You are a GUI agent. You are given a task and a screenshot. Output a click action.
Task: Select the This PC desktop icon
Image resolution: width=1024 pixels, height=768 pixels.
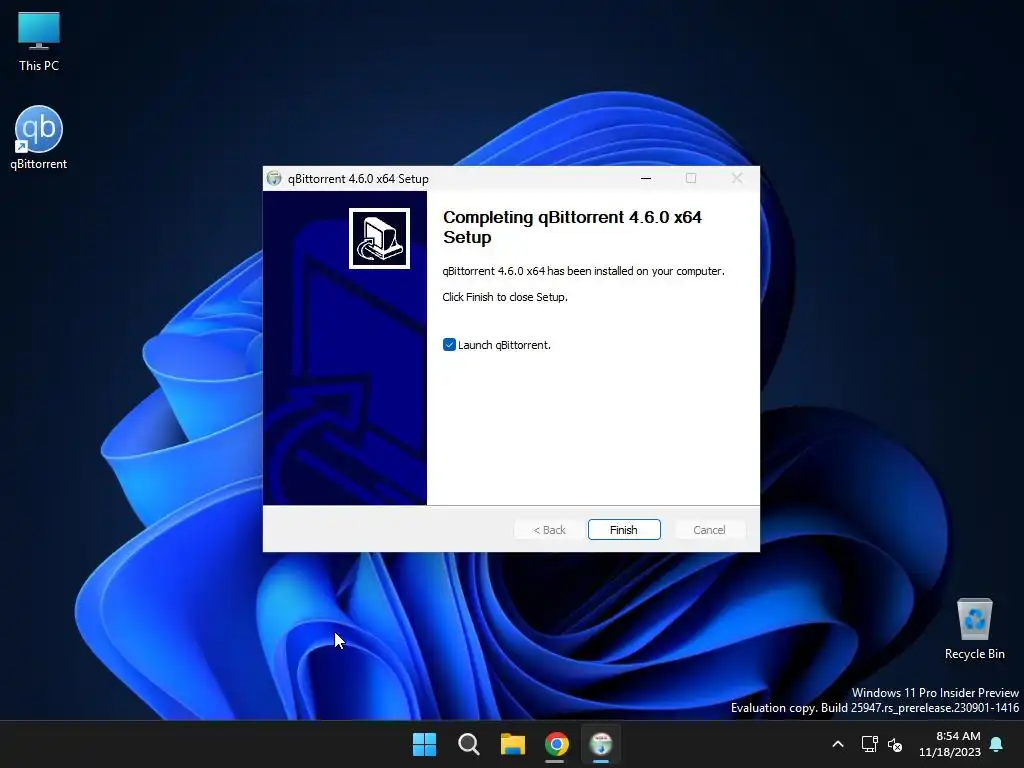click(39, 42)
